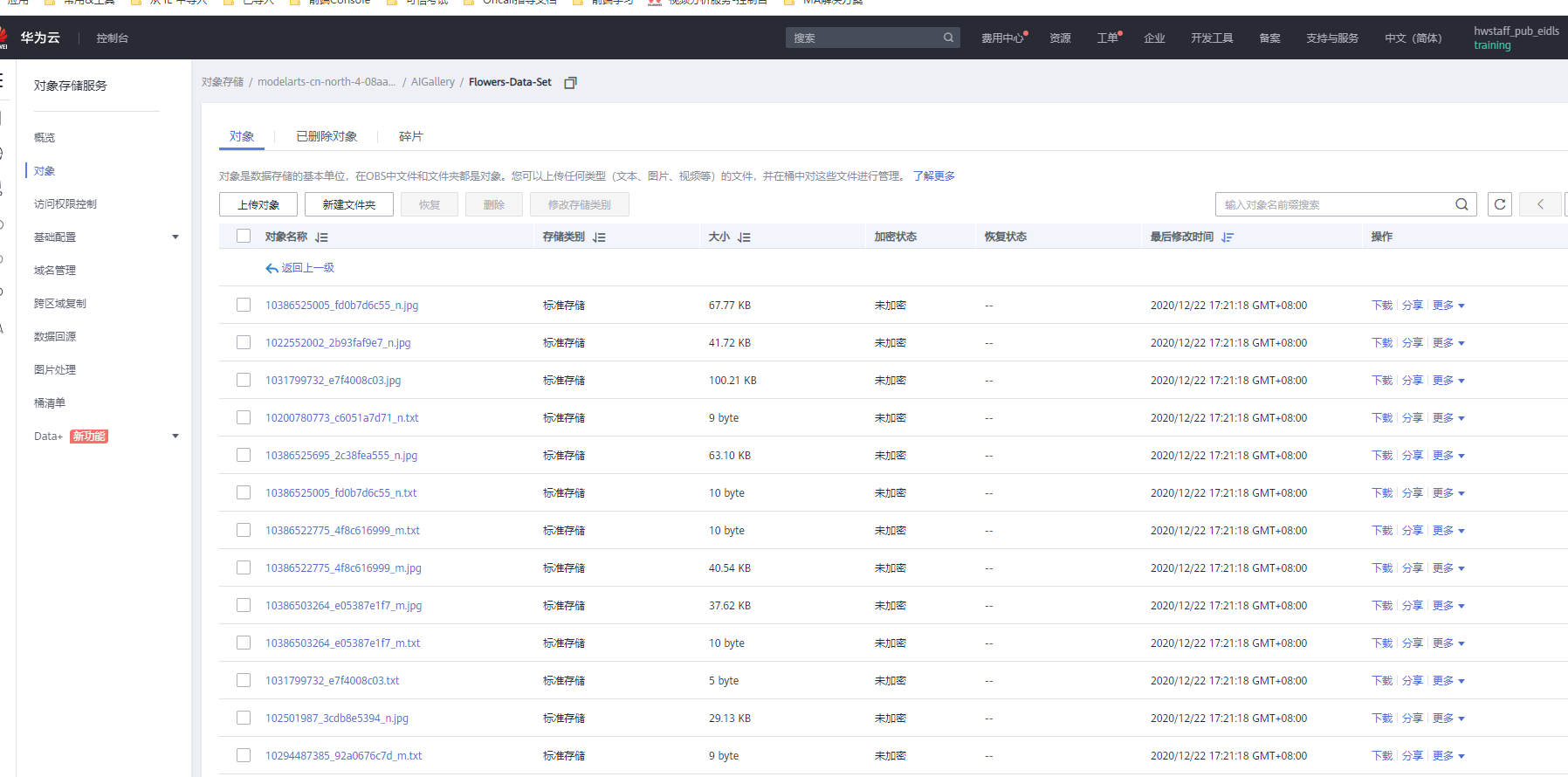Click the Huawei Cloud logo
This screenshot has height=777, width=1568.
[x=31, y=38]
